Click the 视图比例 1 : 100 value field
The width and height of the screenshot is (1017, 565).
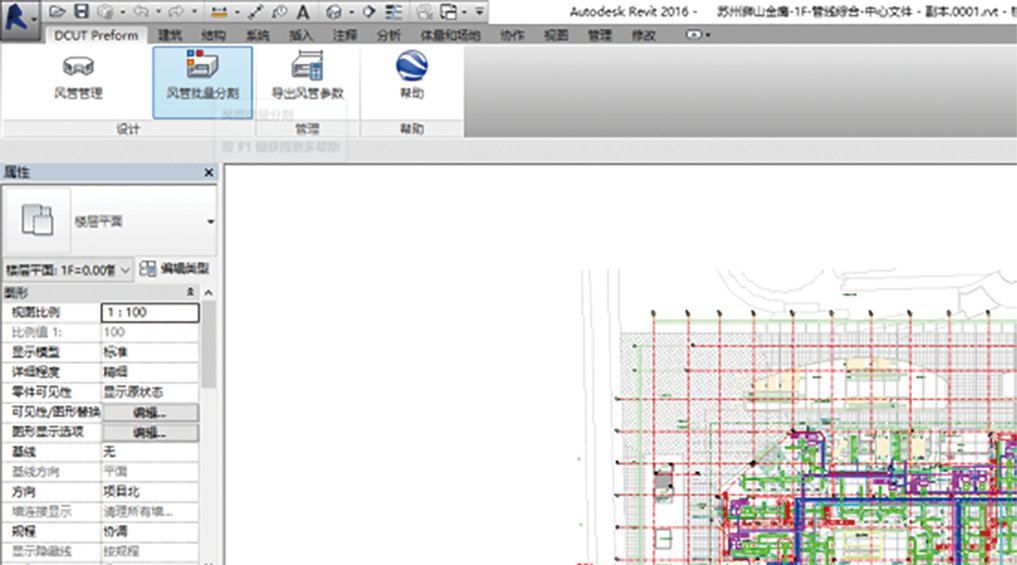(x=150, y=312)
